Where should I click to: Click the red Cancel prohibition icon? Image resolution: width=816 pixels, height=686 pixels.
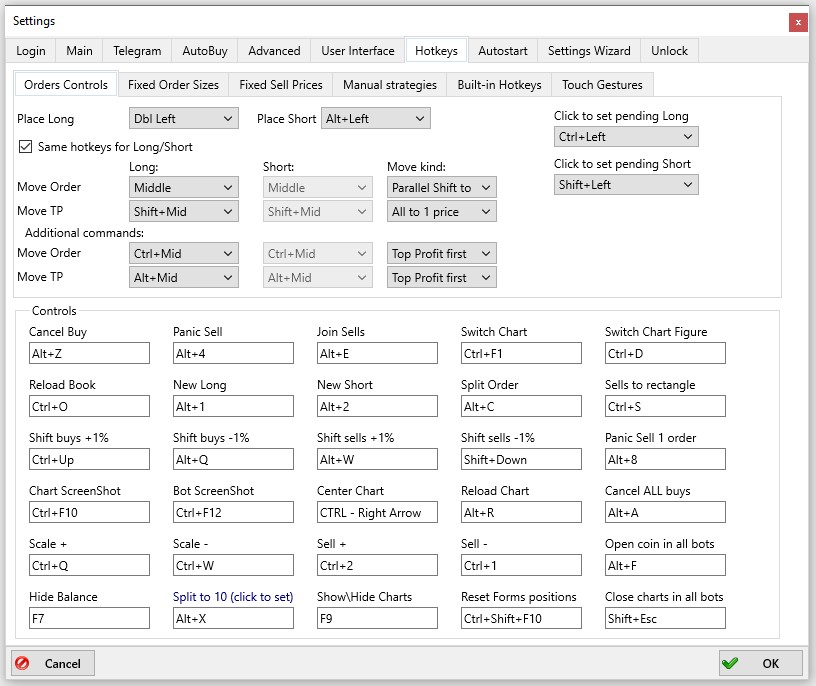pos(24,662)
